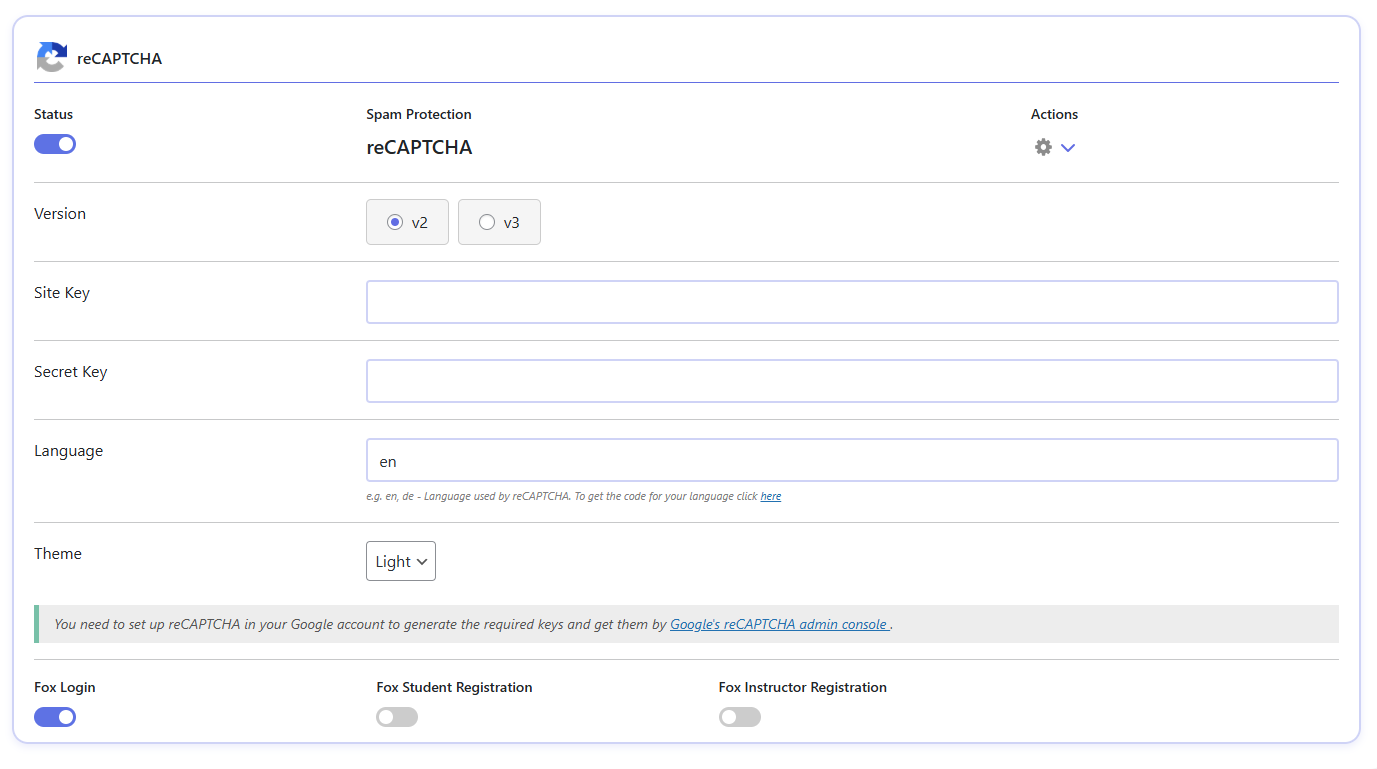Enable the Fox Instructor Registration toggle
This screenshot has width=1377, height=769.
739,717
